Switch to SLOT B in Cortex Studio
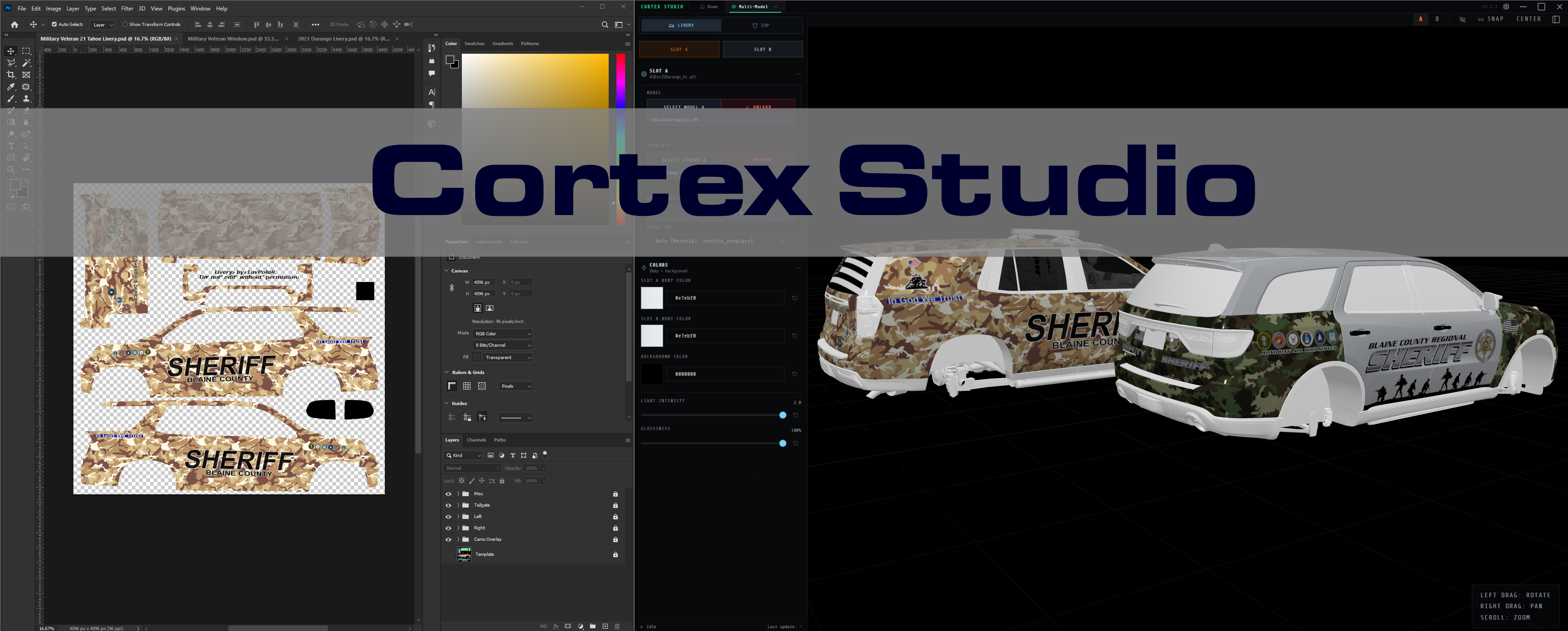This screenshot has height=631, width=1568. (x=763, y=49)
